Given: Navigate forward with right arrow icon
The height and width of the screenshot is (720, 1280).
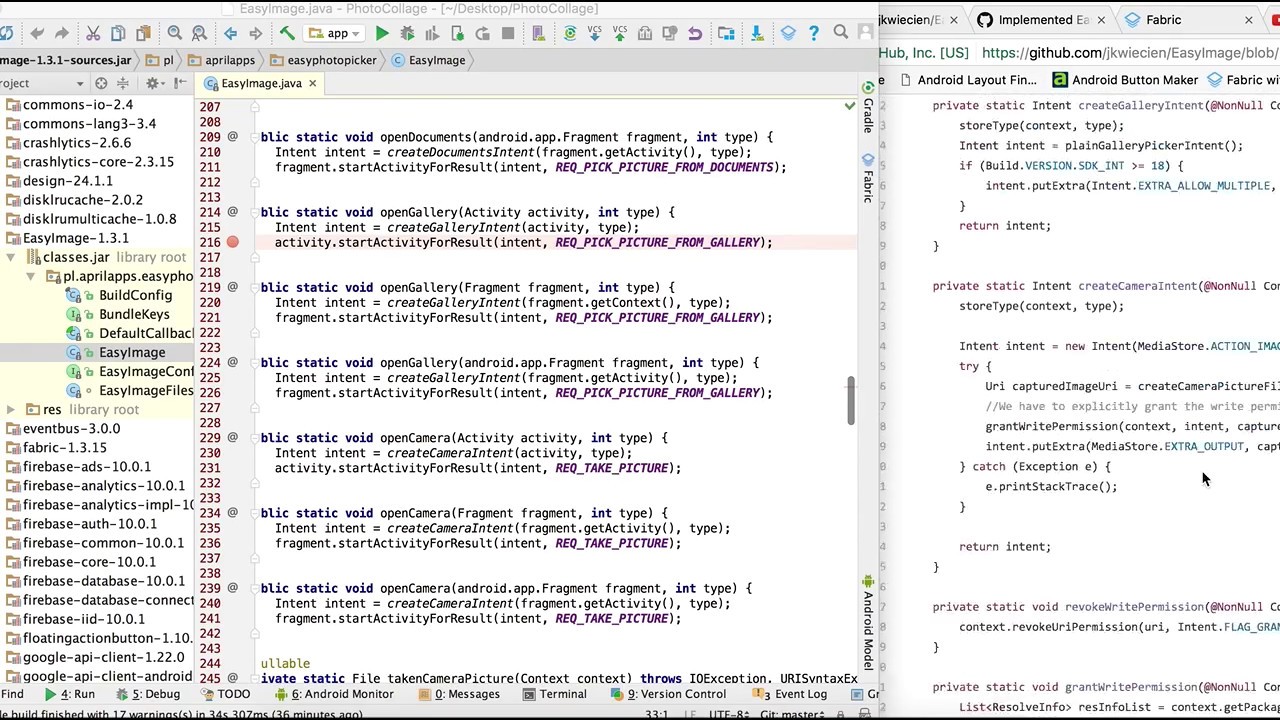Looking at the screenshot, I should pyautogui.click(x=255, y=33).
